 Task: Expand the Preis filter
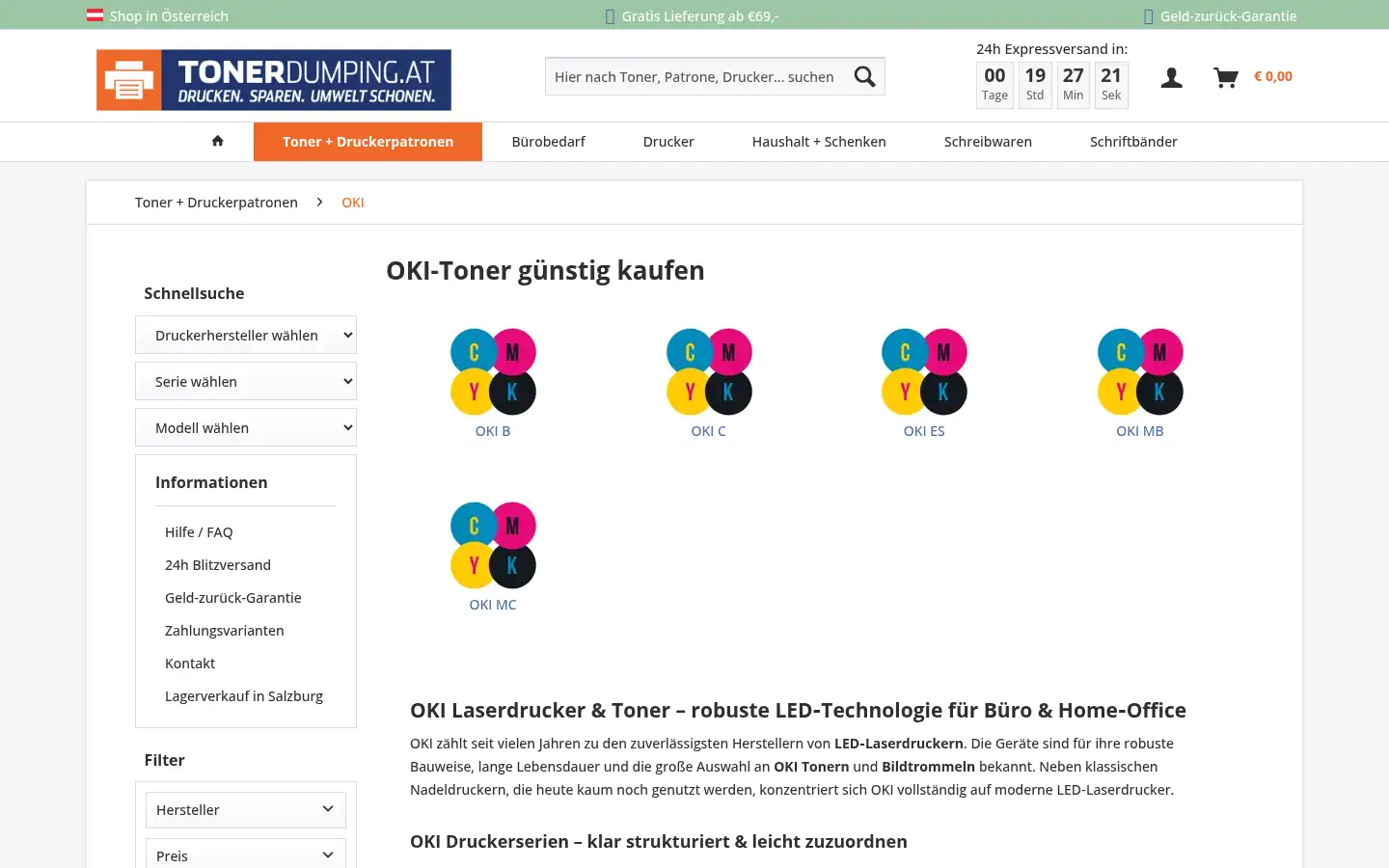point(246,855)
